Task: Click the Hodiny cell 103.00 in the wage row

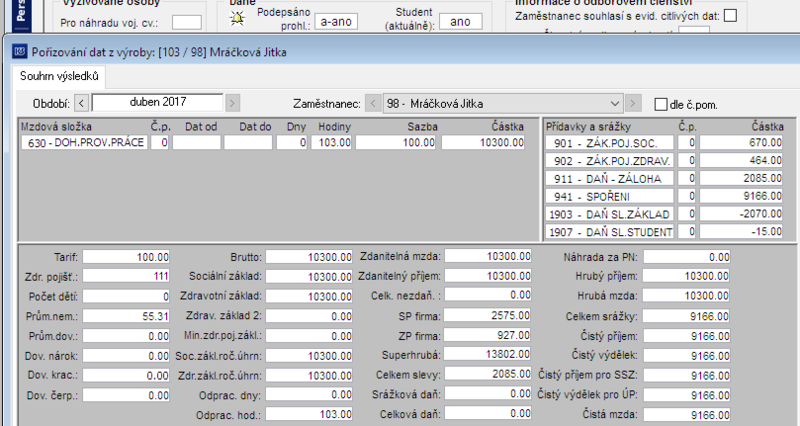Action: (x=332, y=142)
